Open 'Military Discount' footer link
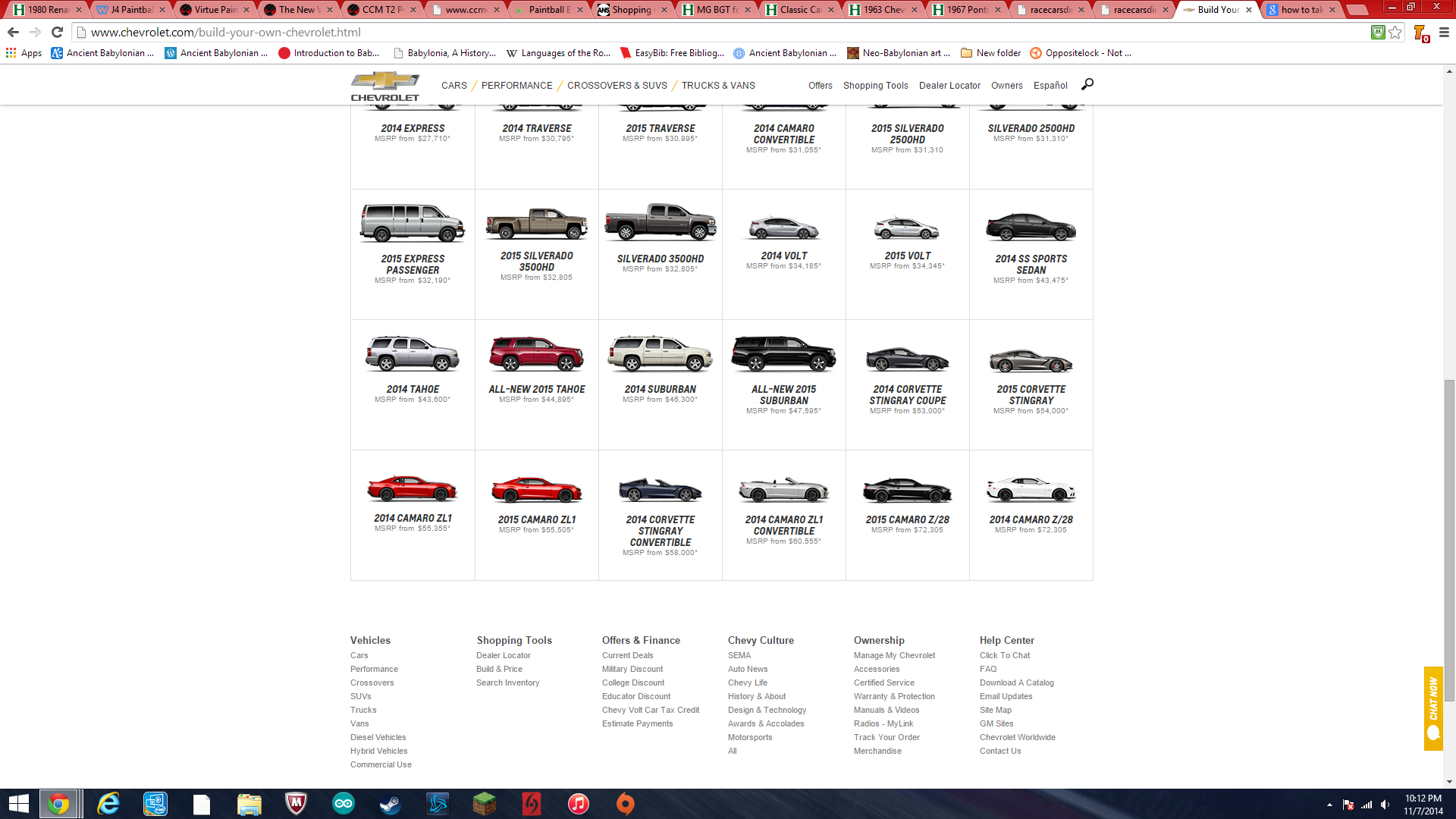 pos(632,669)
